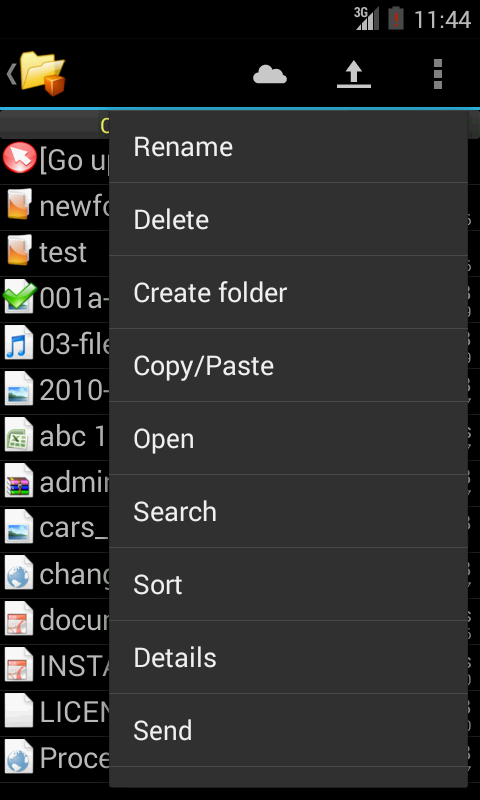
Task: Tap the cloud storage icon
Action: click(x=270, y=74)
